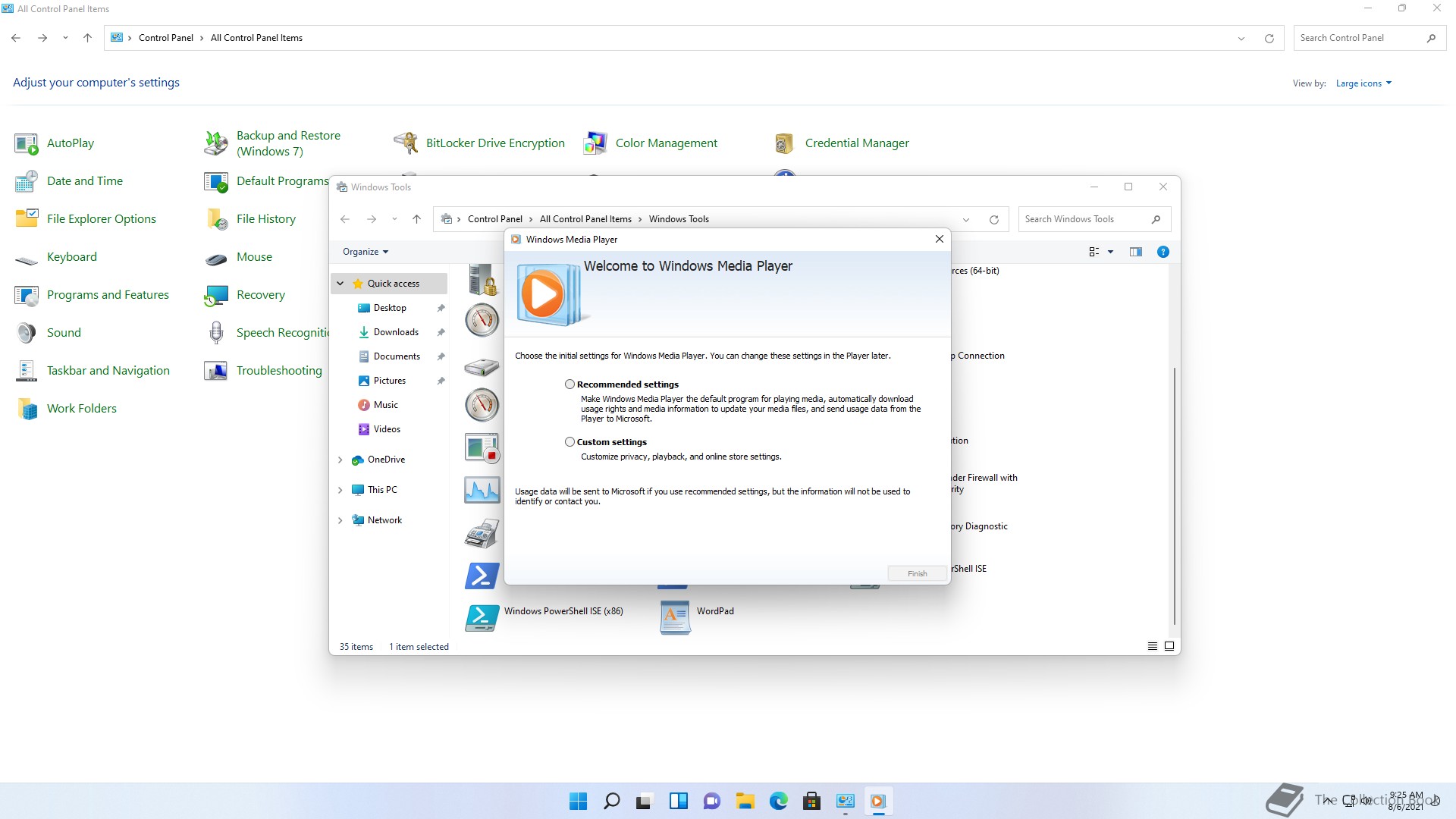Open Backup and Restore (Windows 7) icon
Screen dimensions: 1456x819
pyautogui.click(x=216, y=143)
